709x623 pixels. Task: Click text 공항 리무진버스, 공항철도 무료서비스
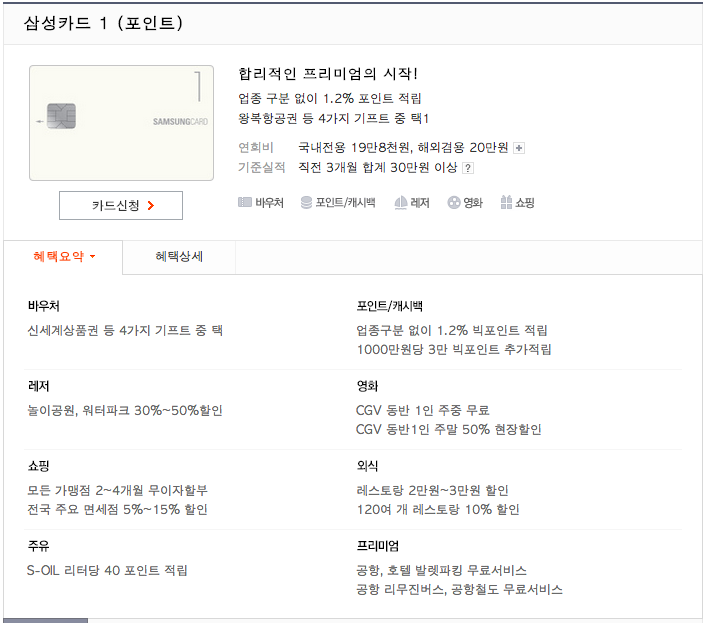click(x=459, y=590)
